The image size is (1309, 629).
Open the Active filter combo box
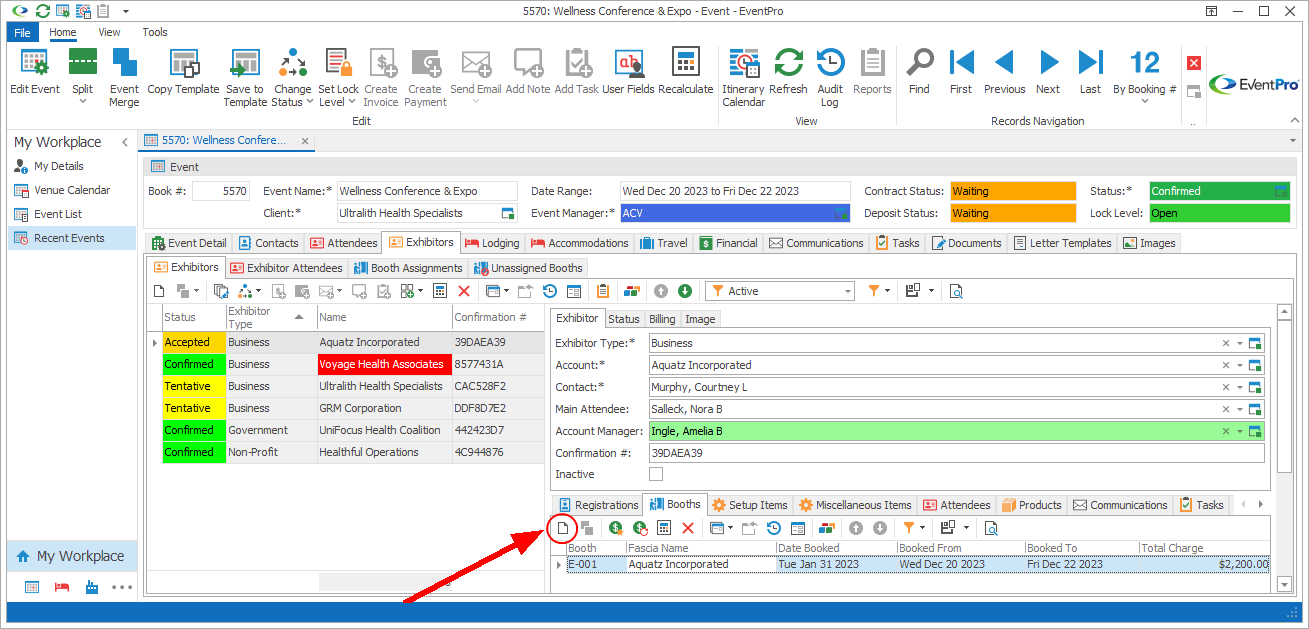[x=780, y=291]
